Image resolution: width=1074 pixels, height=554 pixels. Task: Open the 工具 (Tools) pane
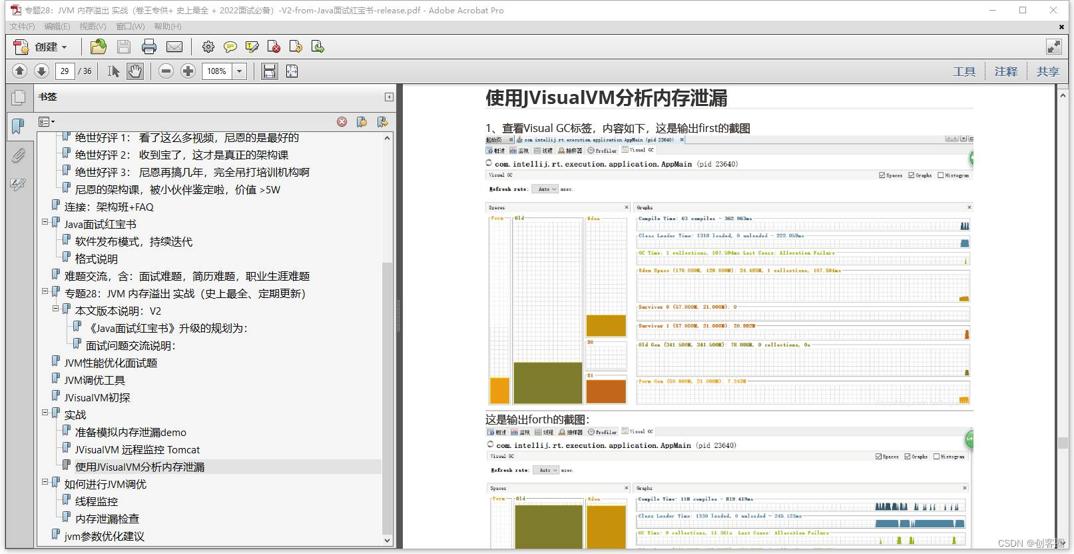(x=964, y=71)
